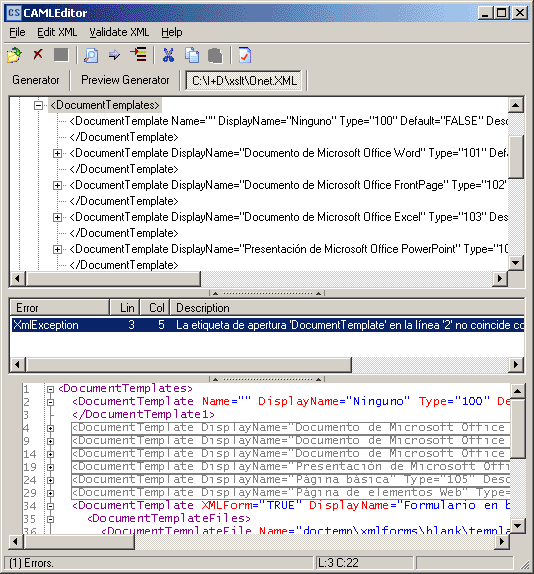Click the validate document checkmark icon
534x574 pixels.
click(245, 55)
